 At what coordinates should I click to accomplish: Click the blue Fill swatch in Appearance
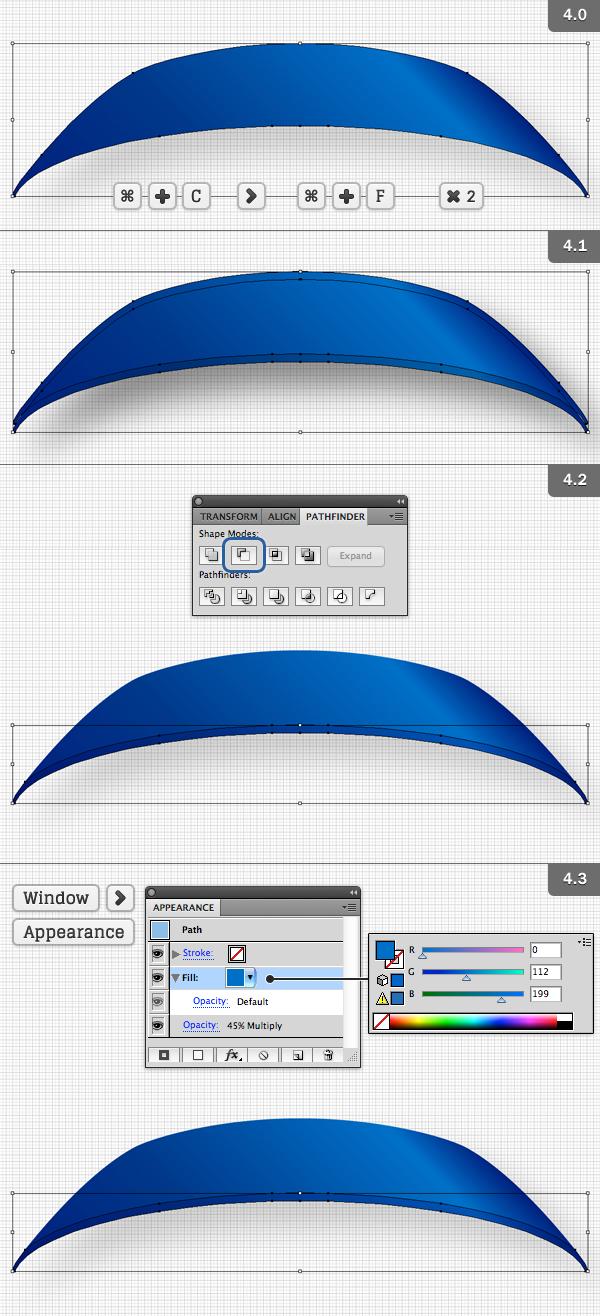pos(236,977)
